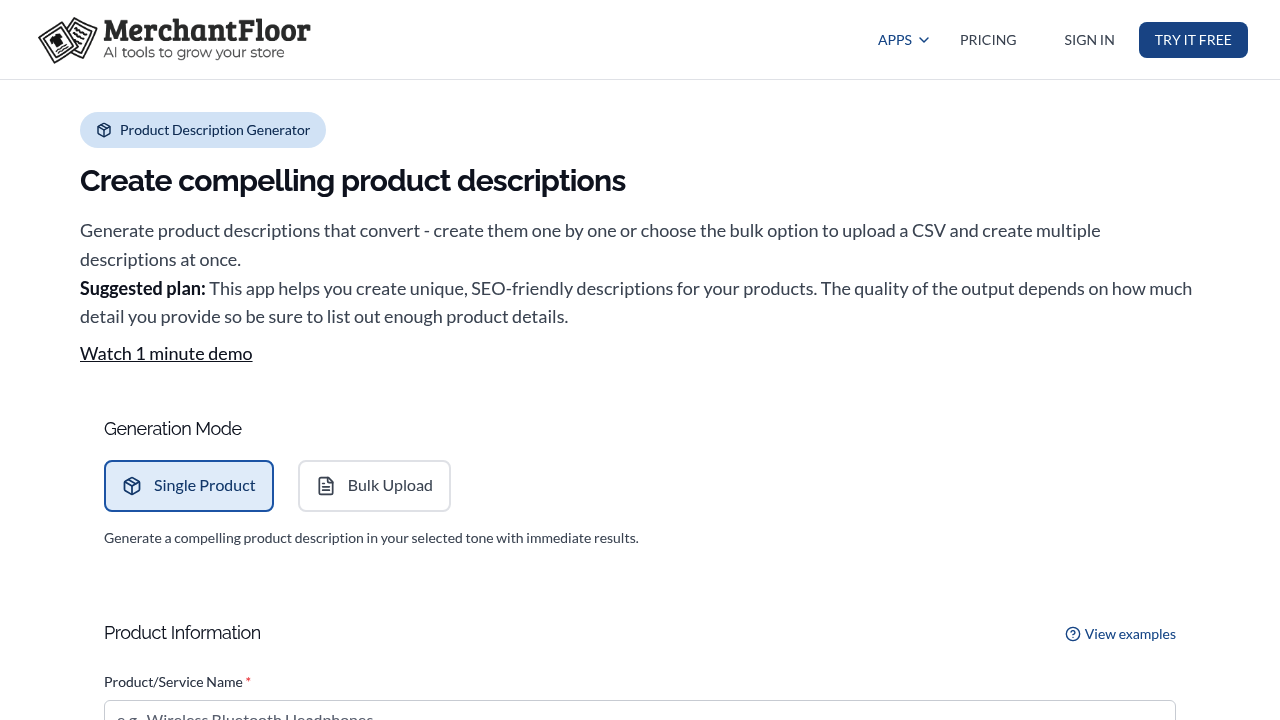Click the chevron icon next to APPS
This screenshot has width=1280, height=720.
(x=923, y=40)
